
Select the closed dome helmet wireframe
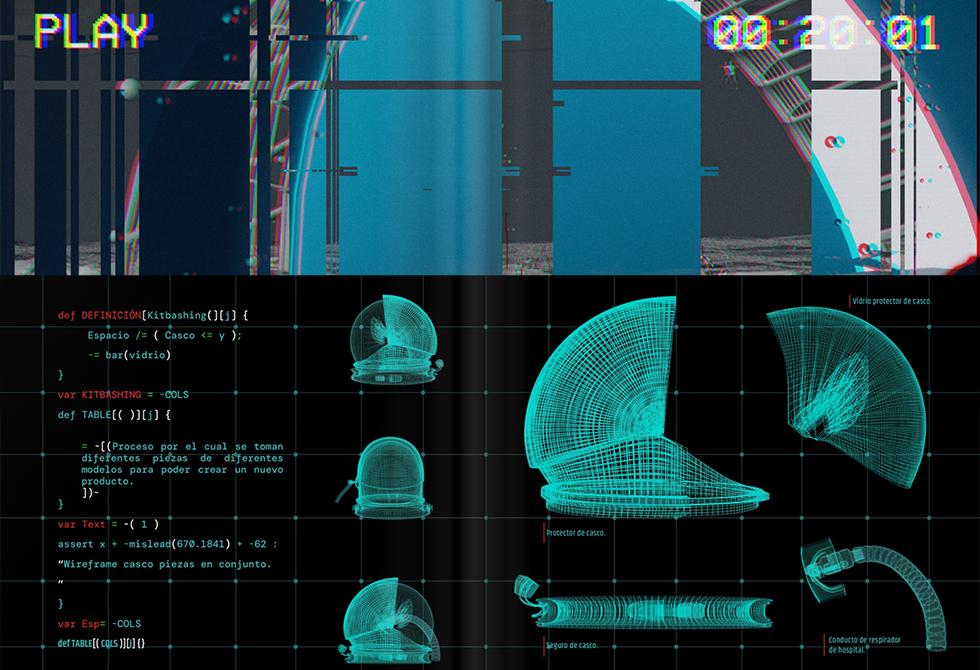tap(391, 477)
